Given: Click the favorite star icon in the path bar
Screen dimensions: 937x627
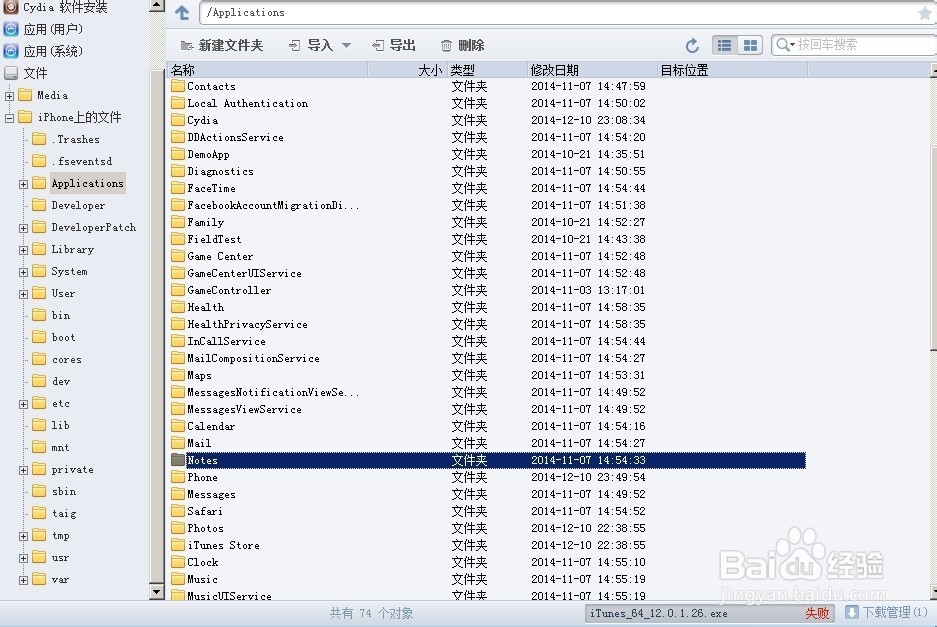Looking at the screenshot, I should [x=925, y=13].
